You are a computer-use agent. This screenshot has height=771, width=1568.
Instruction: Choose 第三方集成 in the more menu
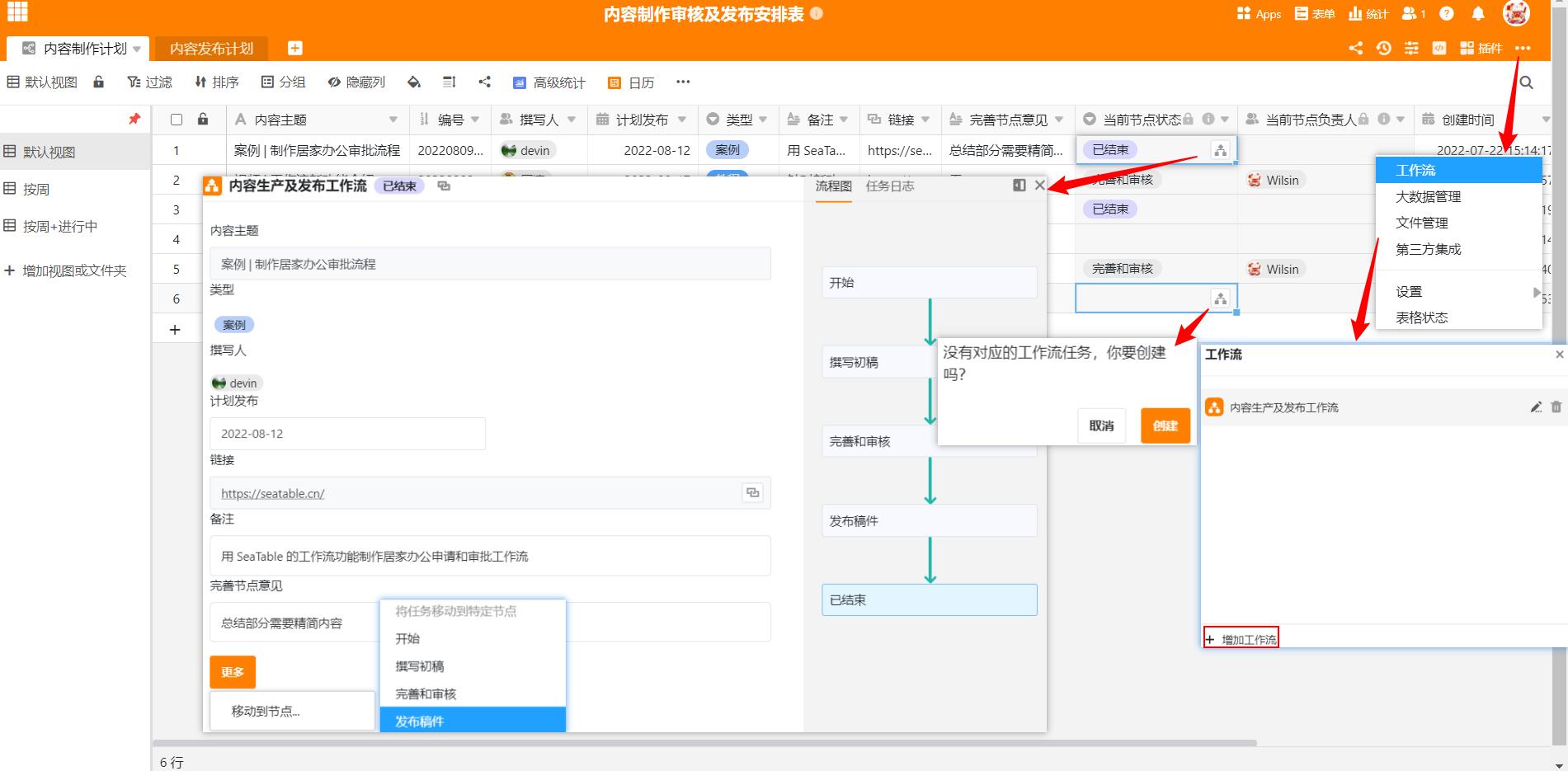1458,249
